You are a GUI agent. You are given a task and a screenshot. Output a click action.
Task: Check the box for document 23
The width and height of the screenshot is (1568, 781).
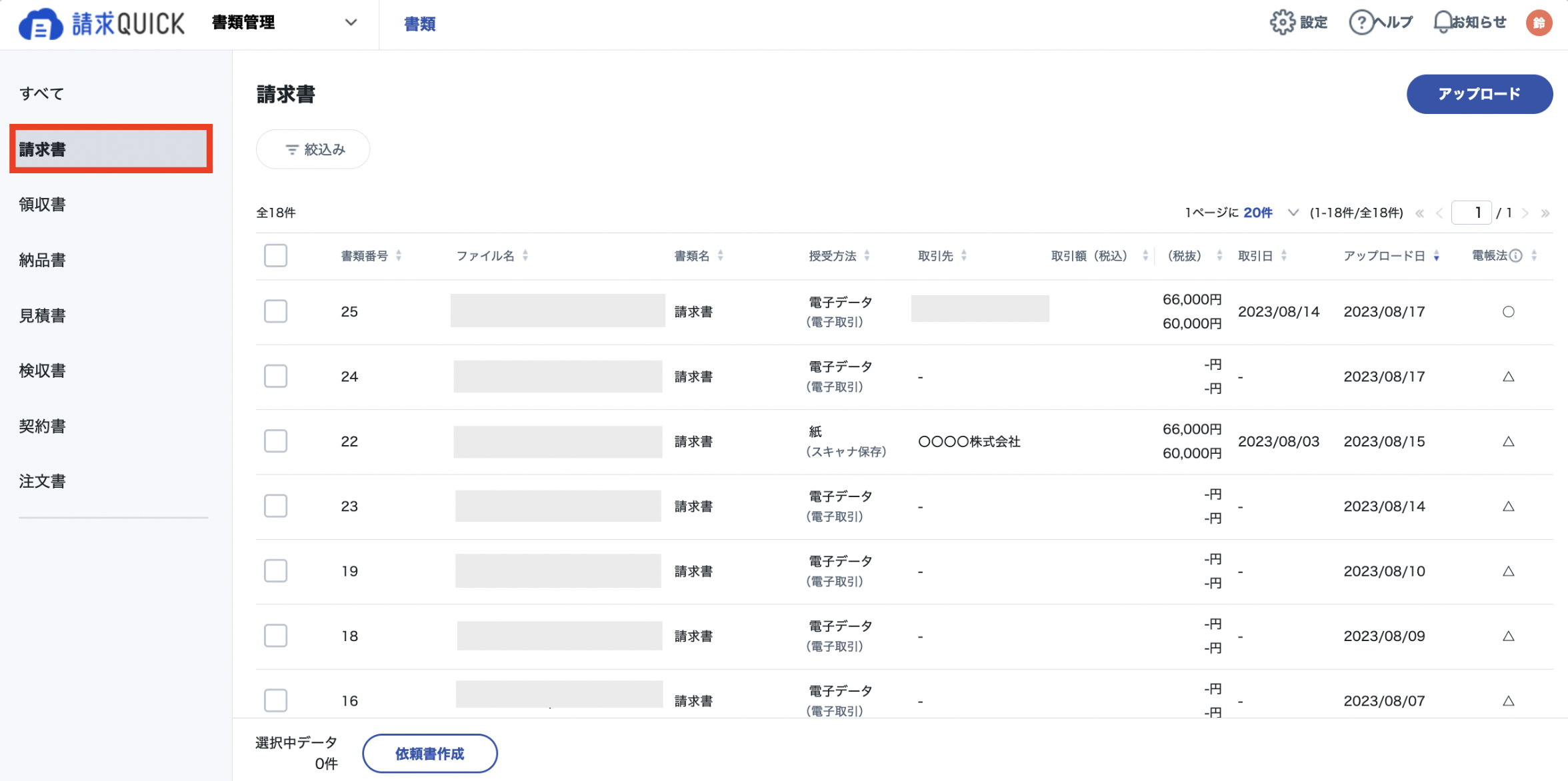pyautogui.click(x=275, y=506)
